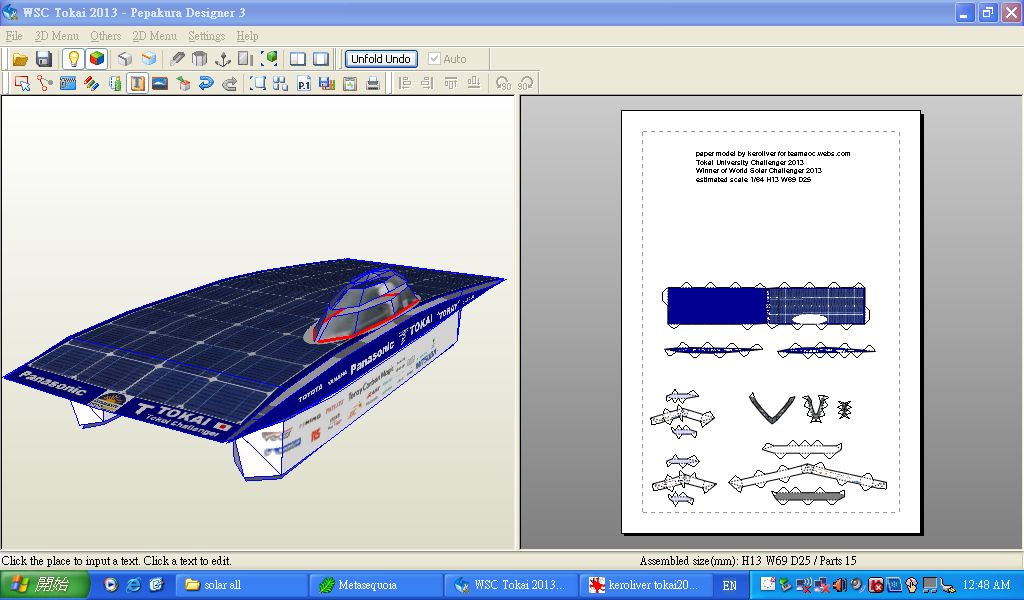Click the align left icon

405,84
